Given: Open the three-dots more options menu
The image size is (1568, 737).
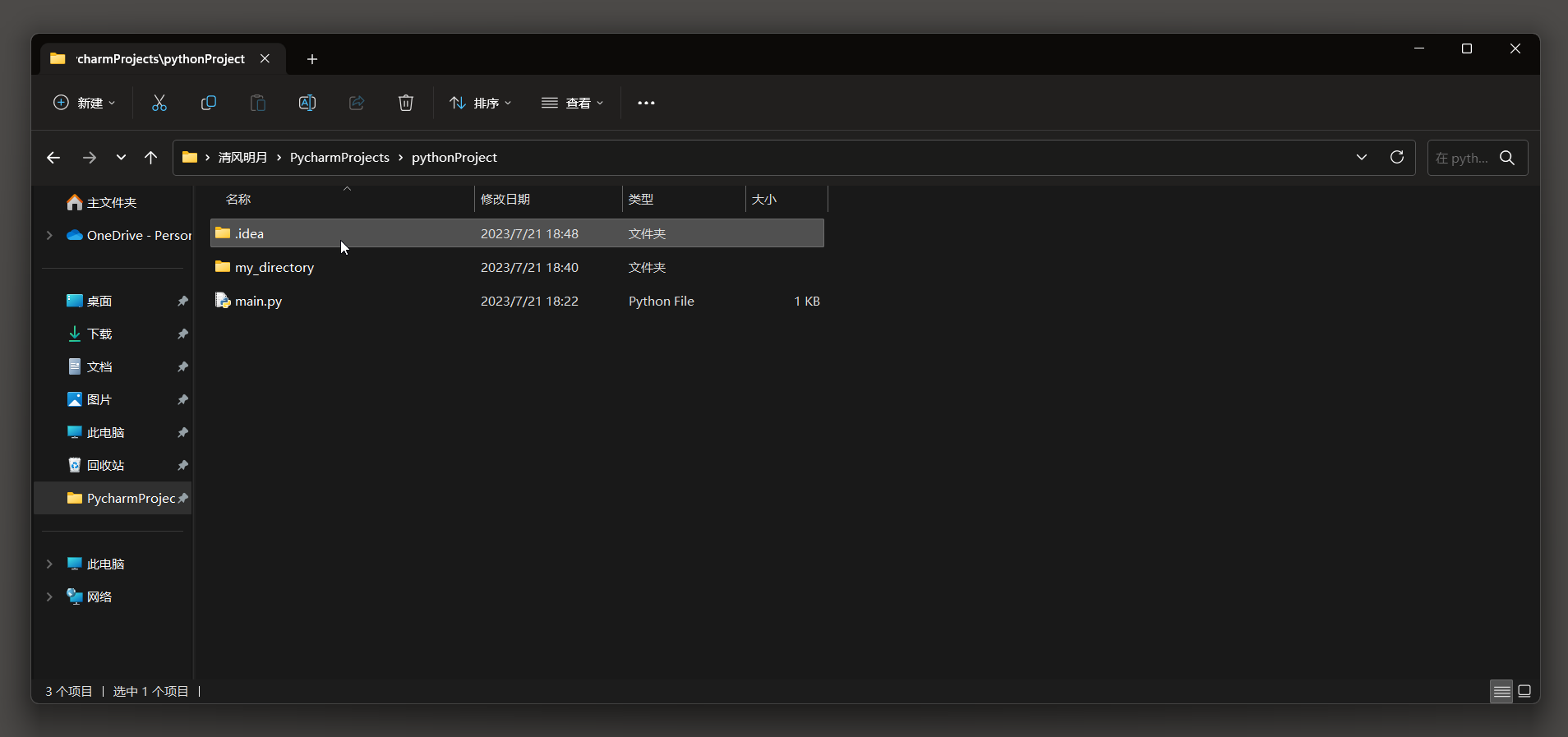Looking at the screenshot, I should [647, 103].
